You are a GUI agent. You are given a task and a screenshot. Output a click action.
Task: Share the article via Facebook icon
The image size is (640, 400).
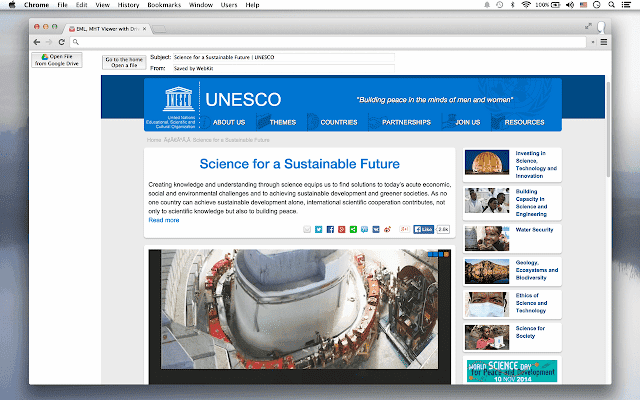pos(330,229)
